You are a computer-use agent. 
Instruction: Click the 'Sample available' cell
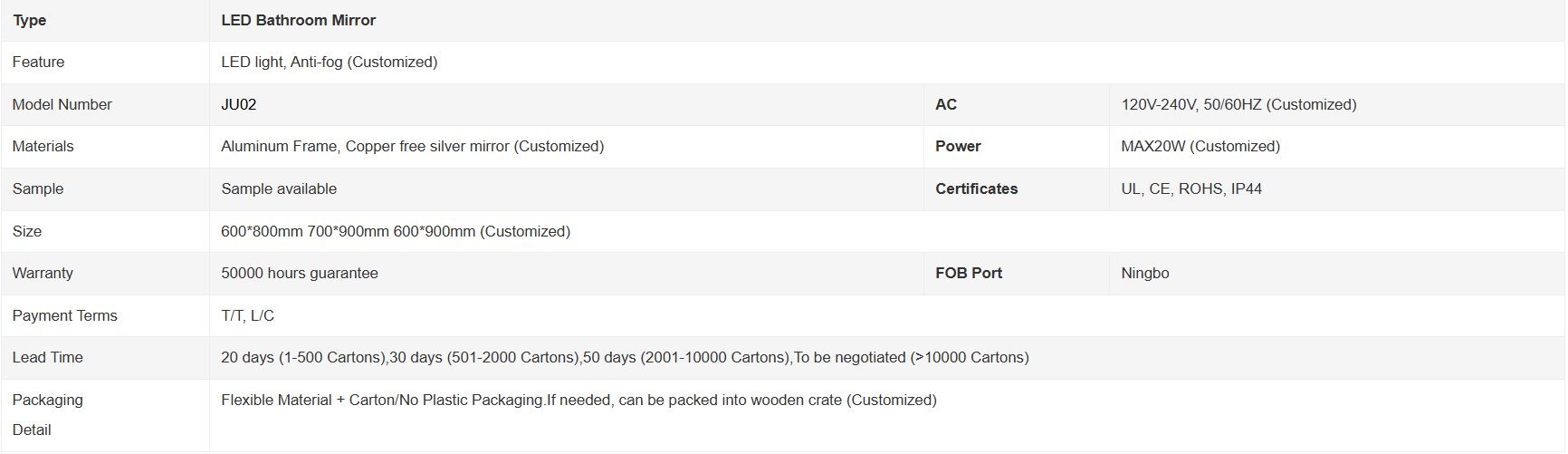tap(567, 188)
